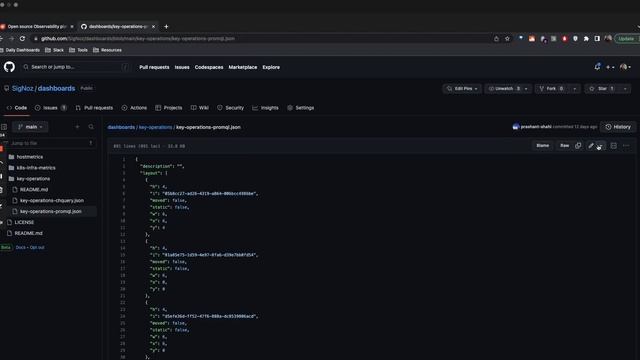Switch to 'Open source Observability' browser tab
640x360 pixels.
[x=37, y=27]
